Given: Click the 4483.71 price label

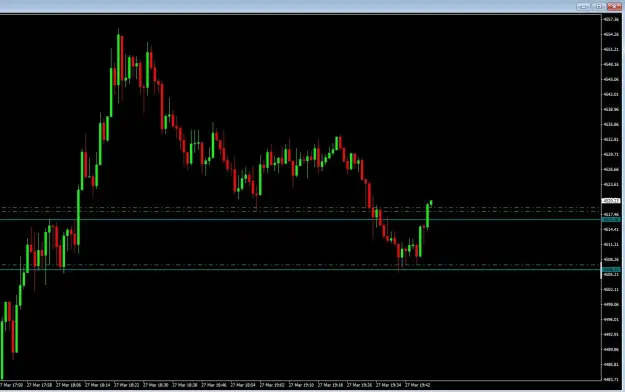Looking at the screenshot, I should point(611,380).
